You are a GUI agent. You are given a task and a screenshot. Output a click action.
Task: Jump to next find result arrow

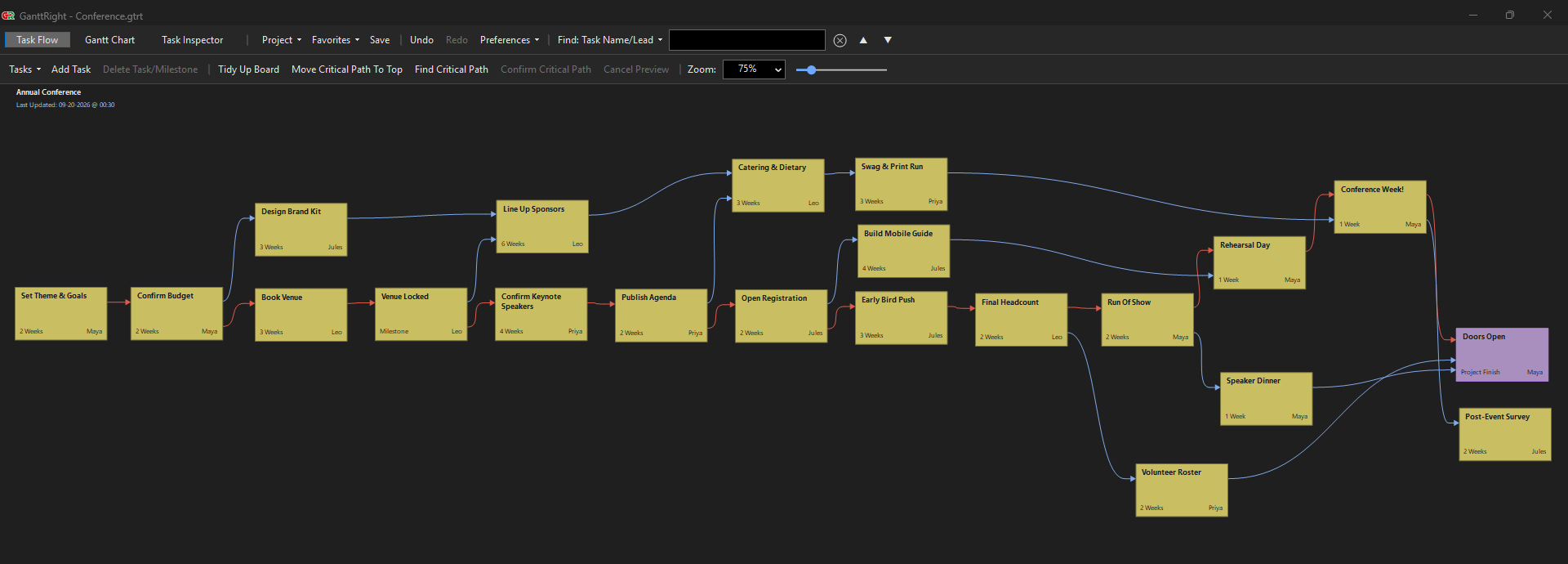click(x=888, y=40)
